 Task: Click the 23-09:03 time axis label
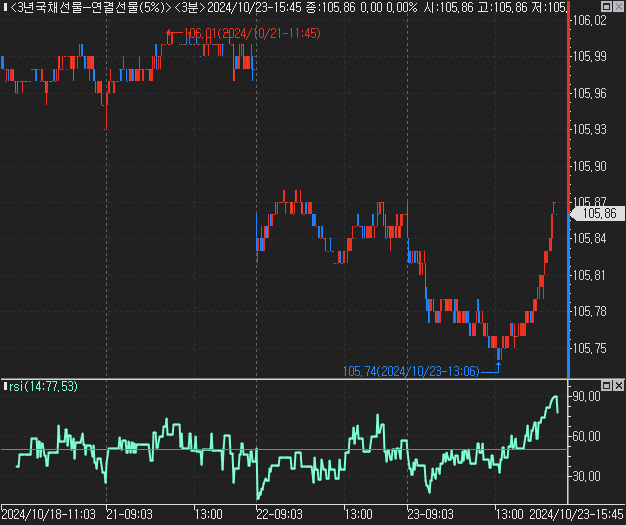coord(430,514)
